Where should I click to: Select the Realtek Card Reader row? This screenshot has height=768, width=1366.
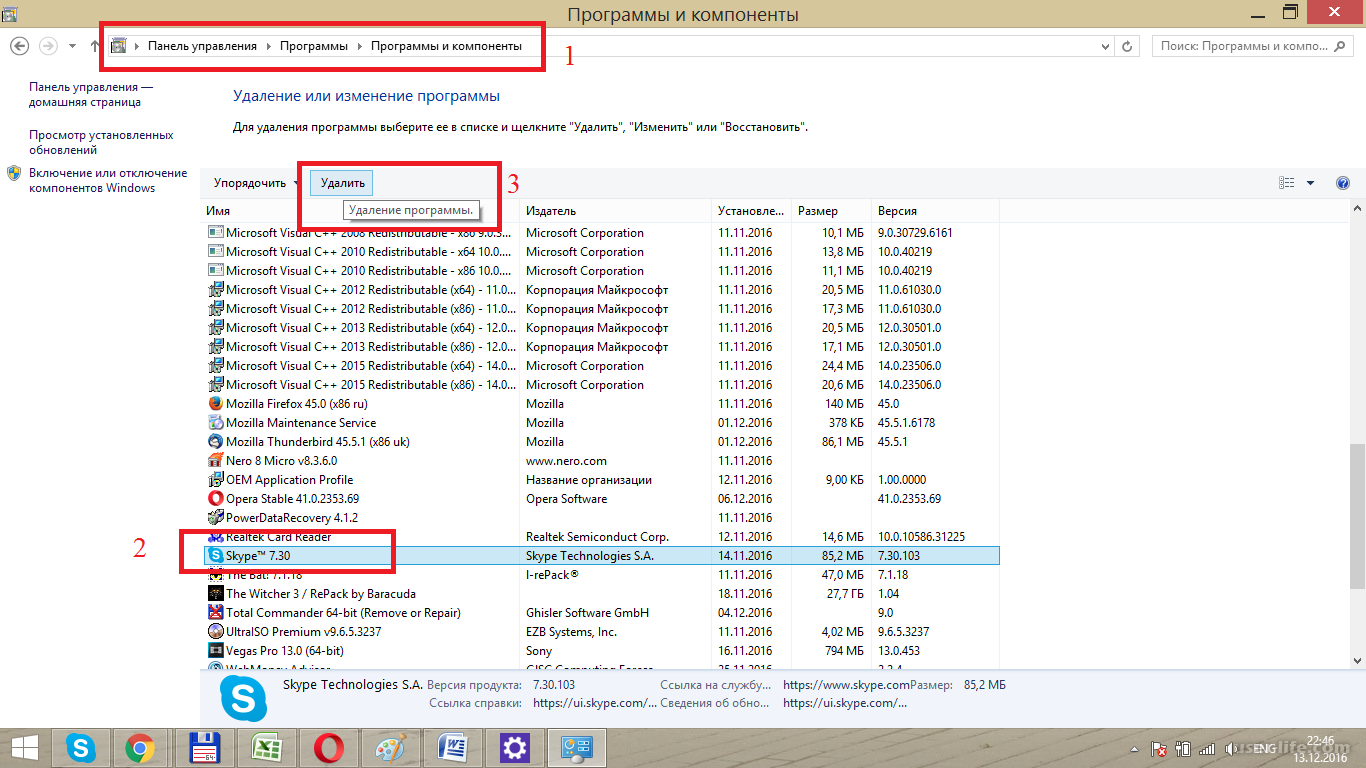coord(601,537)
